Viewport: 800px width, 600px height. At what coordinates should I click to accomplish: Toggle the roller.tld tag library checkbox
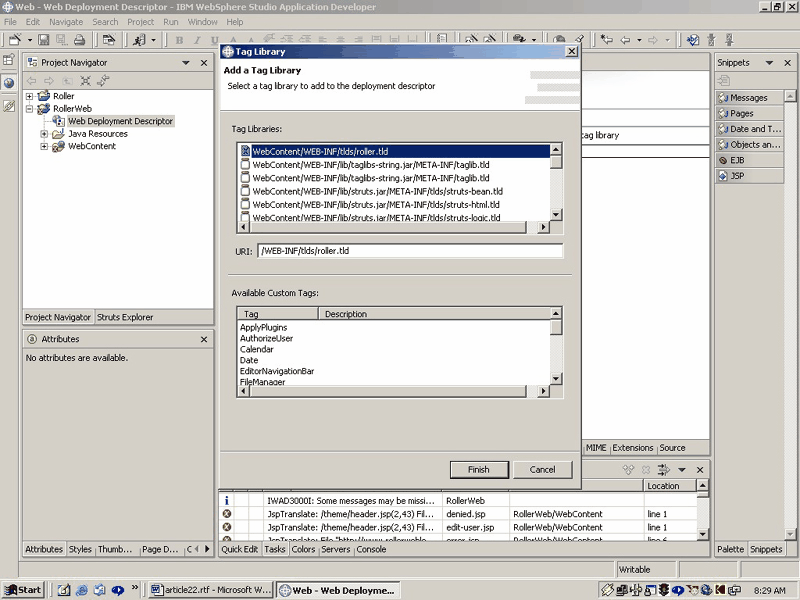tap(245, 152)
